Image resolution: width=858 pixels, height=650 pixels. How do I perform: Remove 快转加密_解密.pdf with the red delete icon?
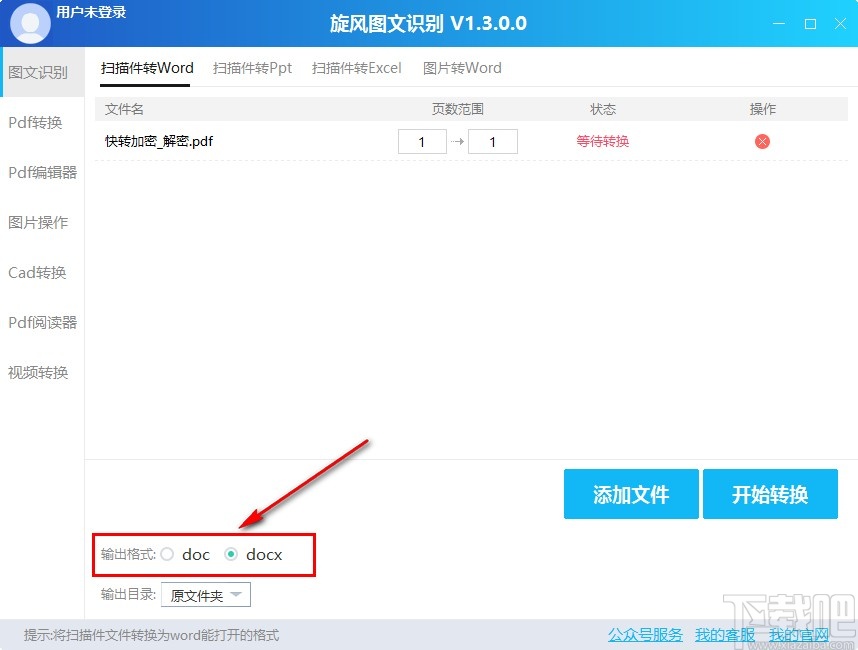tap(762, 141)
